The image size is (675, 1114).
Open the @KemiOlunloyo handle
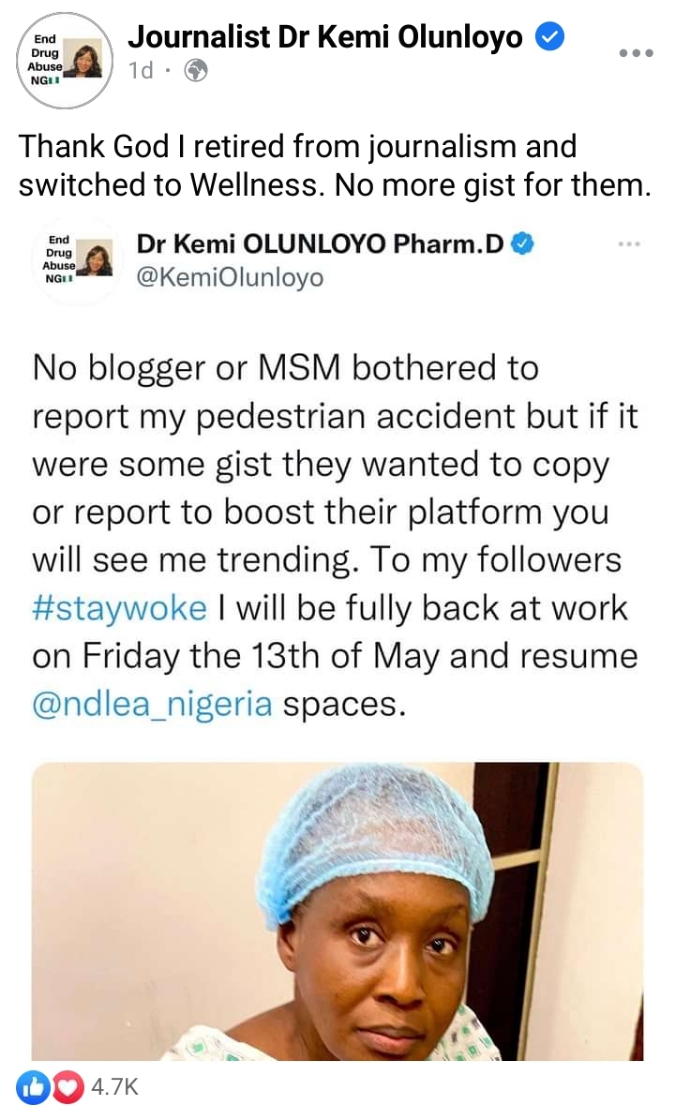(x=230, y=277)
